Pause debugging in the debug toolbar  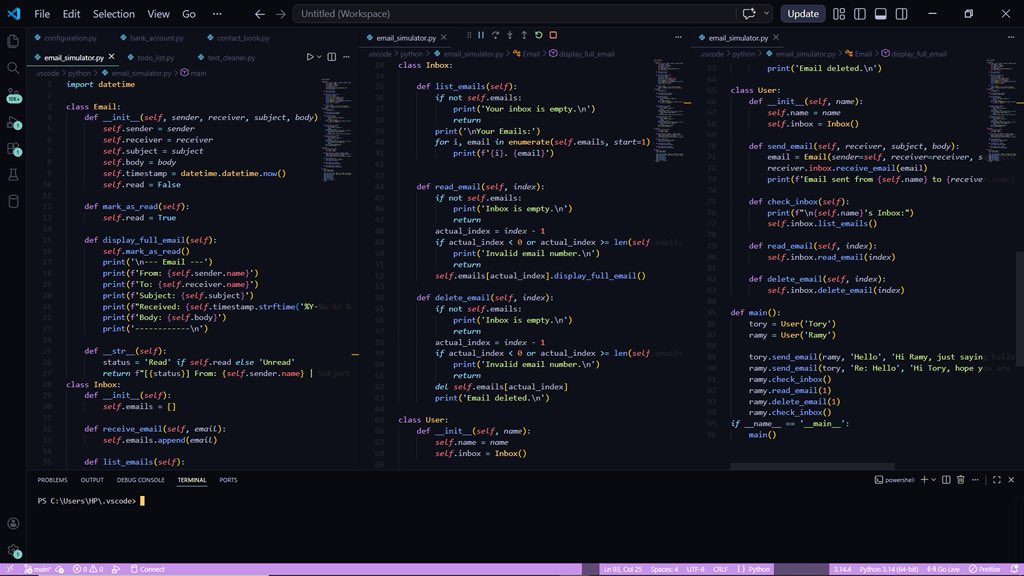pos(481,35)
